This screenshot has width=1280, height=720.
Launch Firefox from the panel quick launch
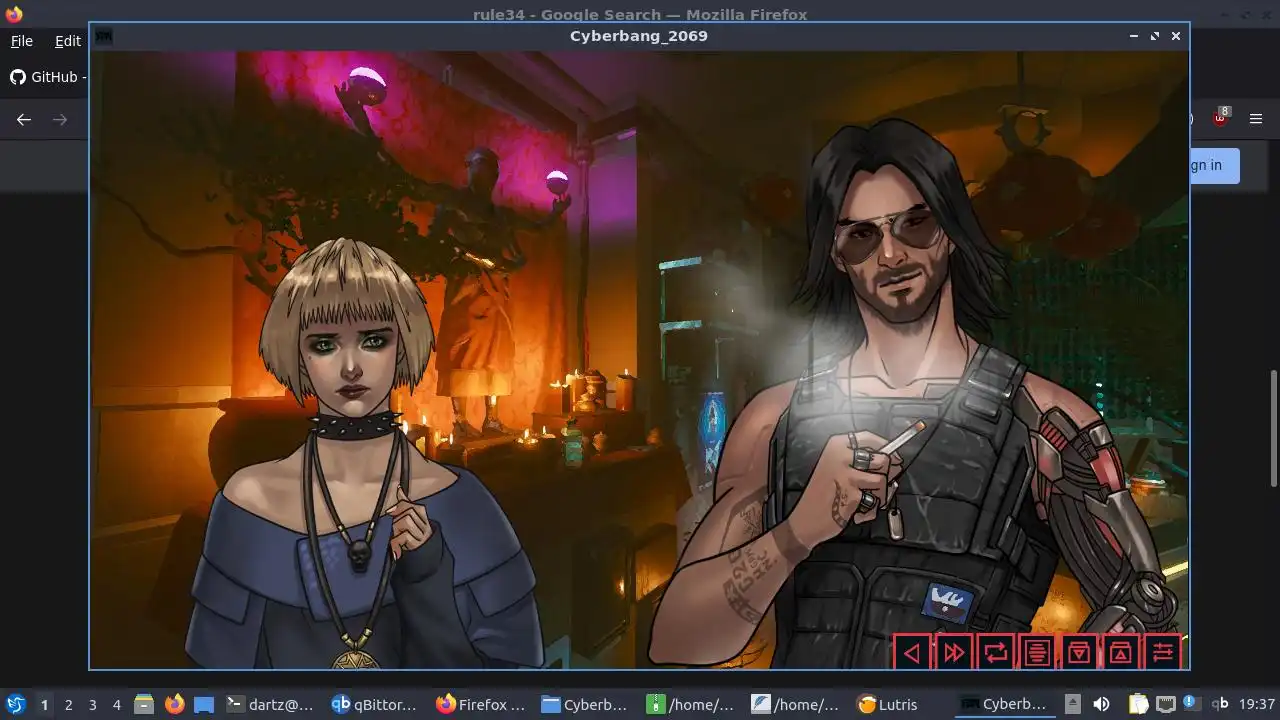175,704
